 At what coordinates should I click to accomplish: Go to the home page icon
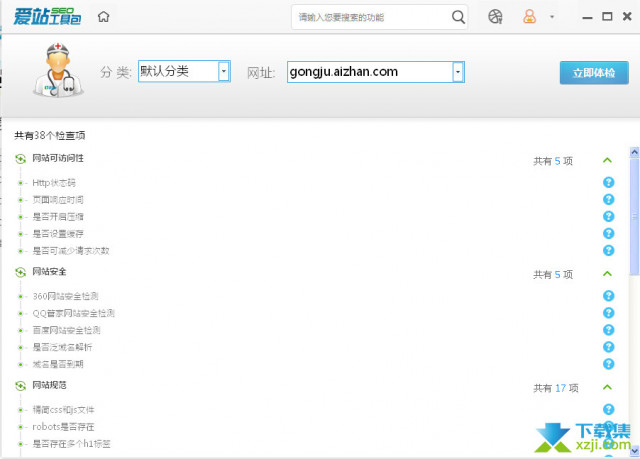[x=104, y=17]
